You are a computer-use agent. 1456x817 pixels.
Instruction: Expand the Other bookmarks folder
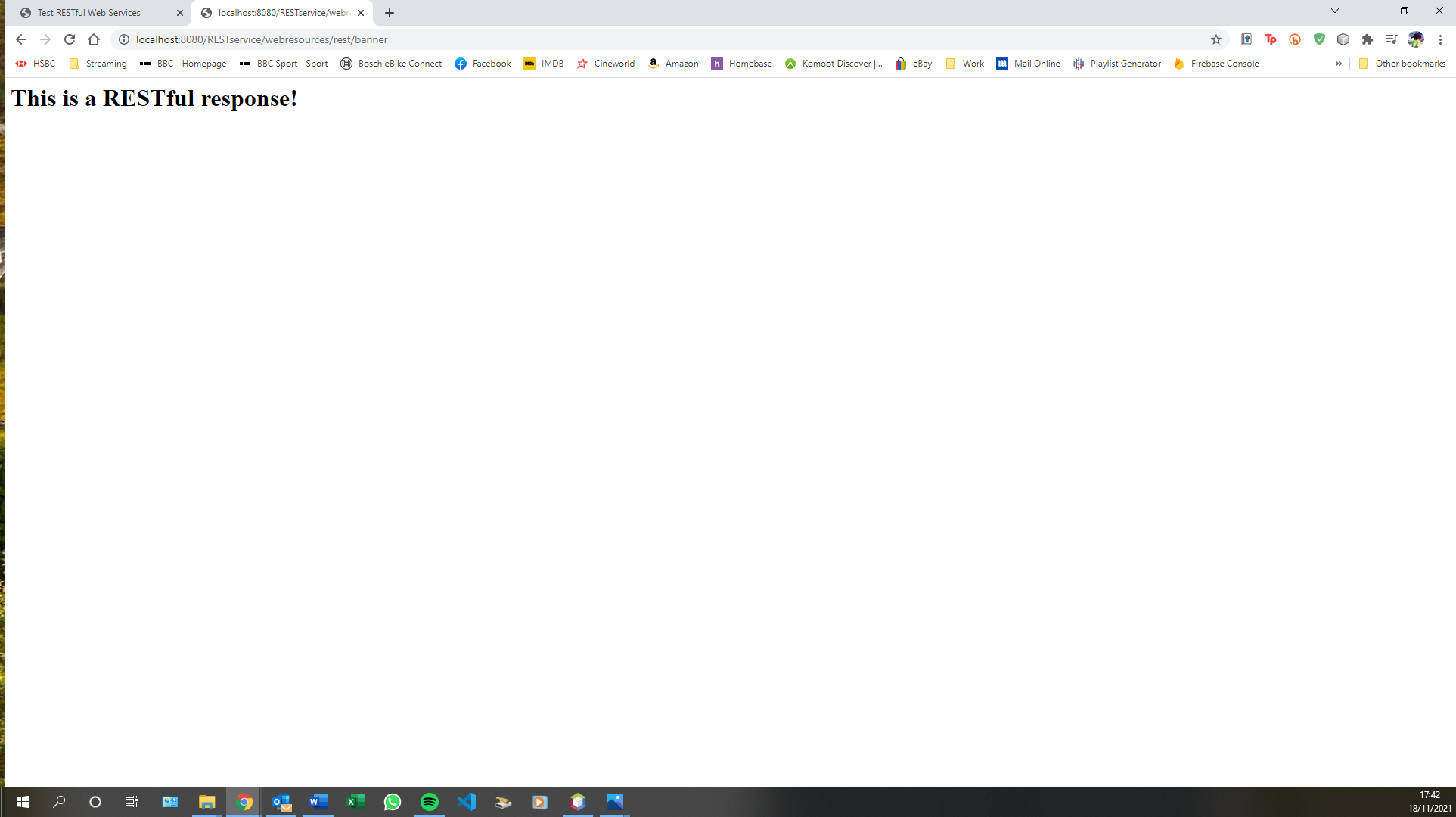1402,64
